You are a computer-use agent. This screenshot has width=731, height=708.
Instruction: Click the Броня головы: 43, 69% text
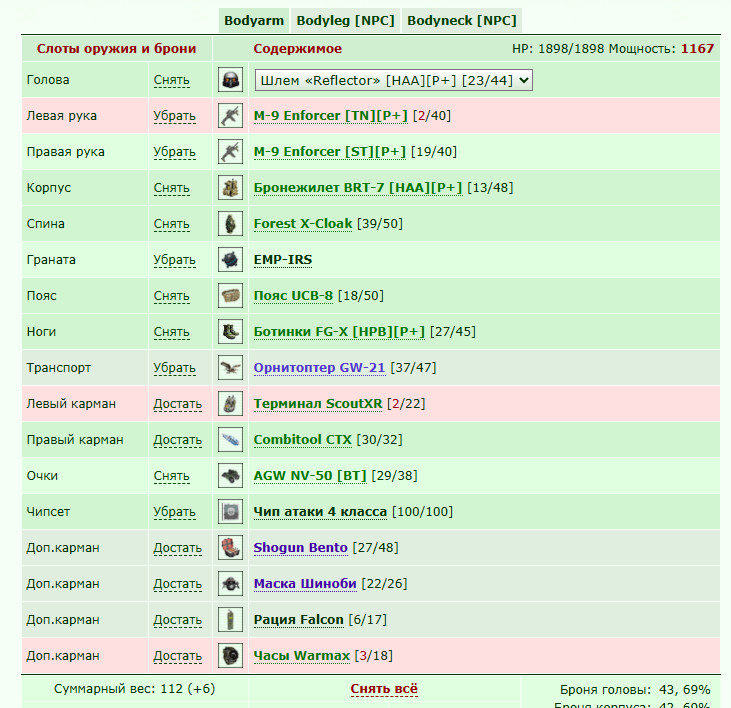pos(635,690)
